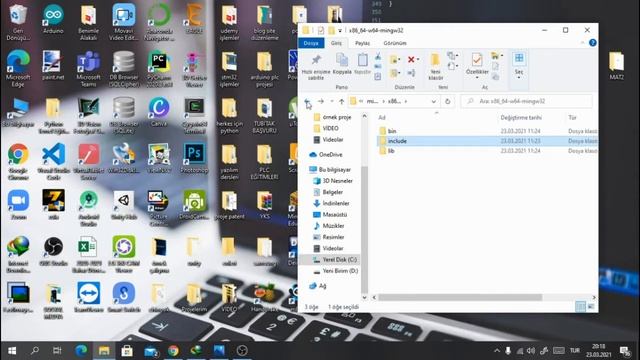Select Yeni Birim (D:) in navigation pane
This screenshot has height=360, width=640.
point(340,271)
